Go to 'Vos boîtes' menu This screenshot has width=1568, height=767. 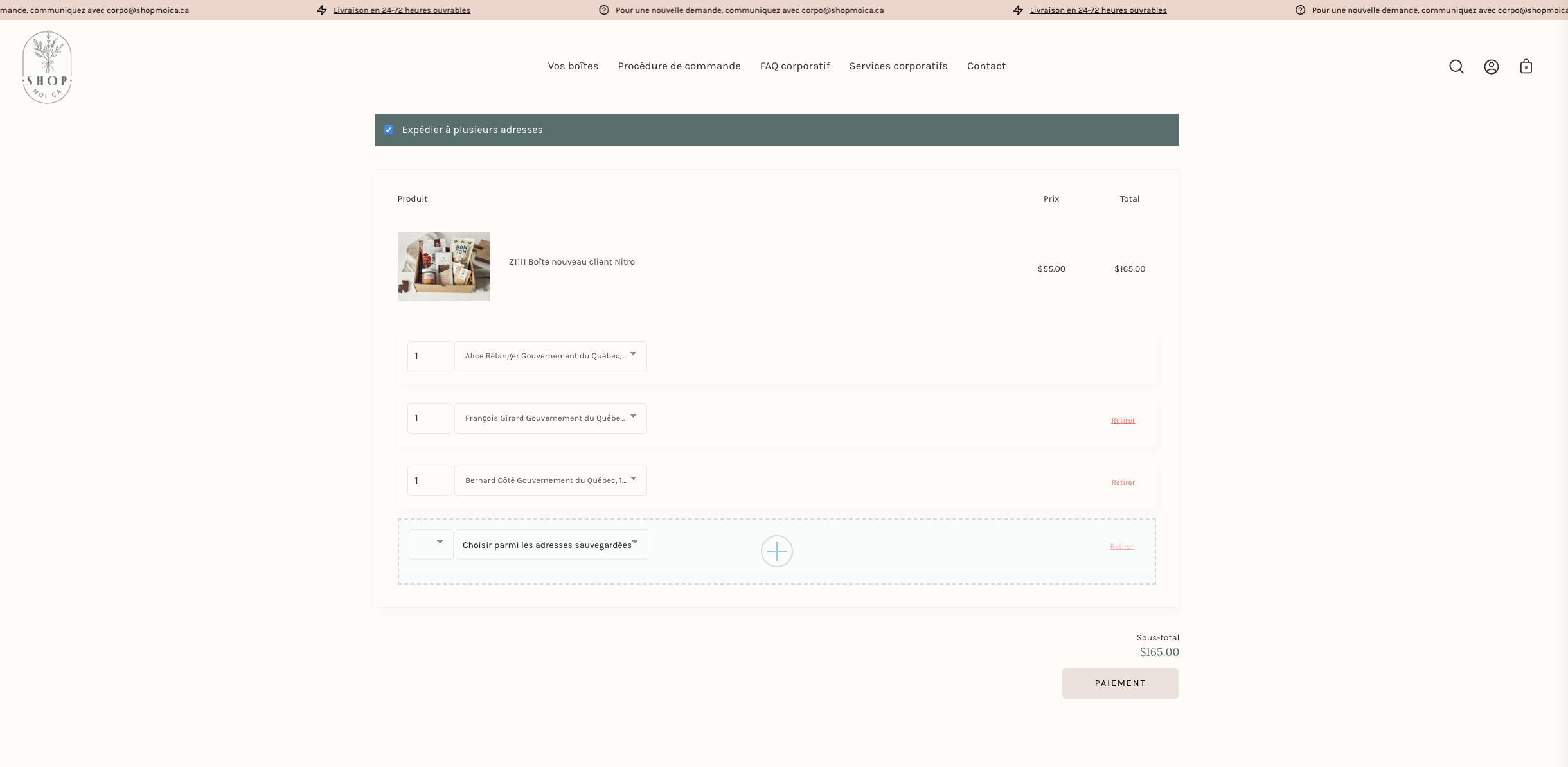click(x=573, y=66)
